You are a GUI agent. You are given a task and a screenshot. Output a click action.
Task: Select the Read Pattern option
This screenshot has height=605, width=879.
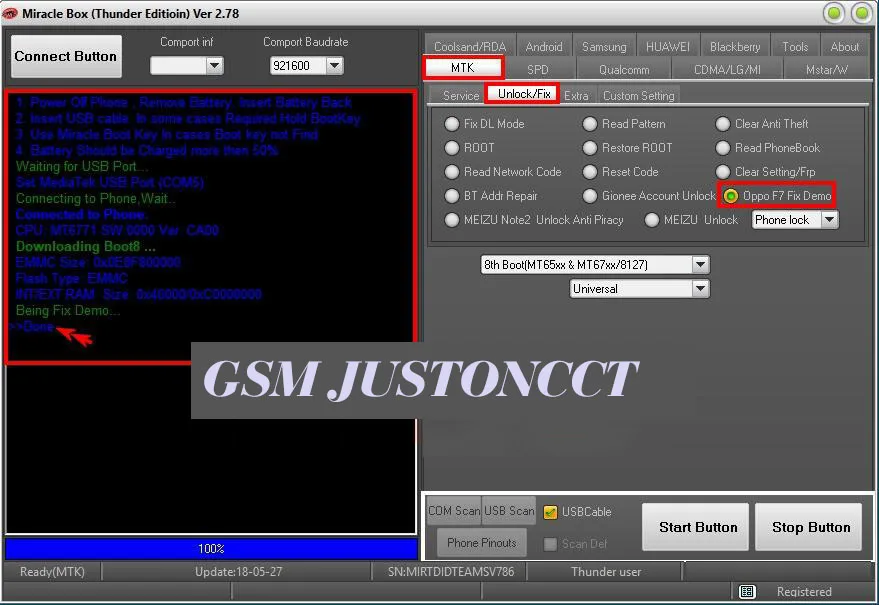(590, 124)
